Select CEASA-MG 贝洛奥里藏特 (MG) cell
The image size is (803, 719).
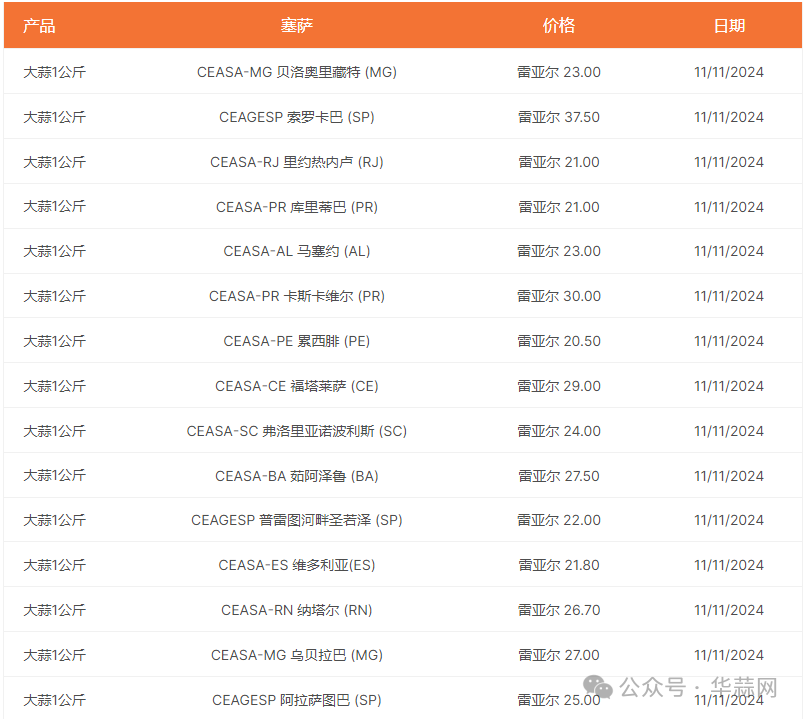point(297,72)
